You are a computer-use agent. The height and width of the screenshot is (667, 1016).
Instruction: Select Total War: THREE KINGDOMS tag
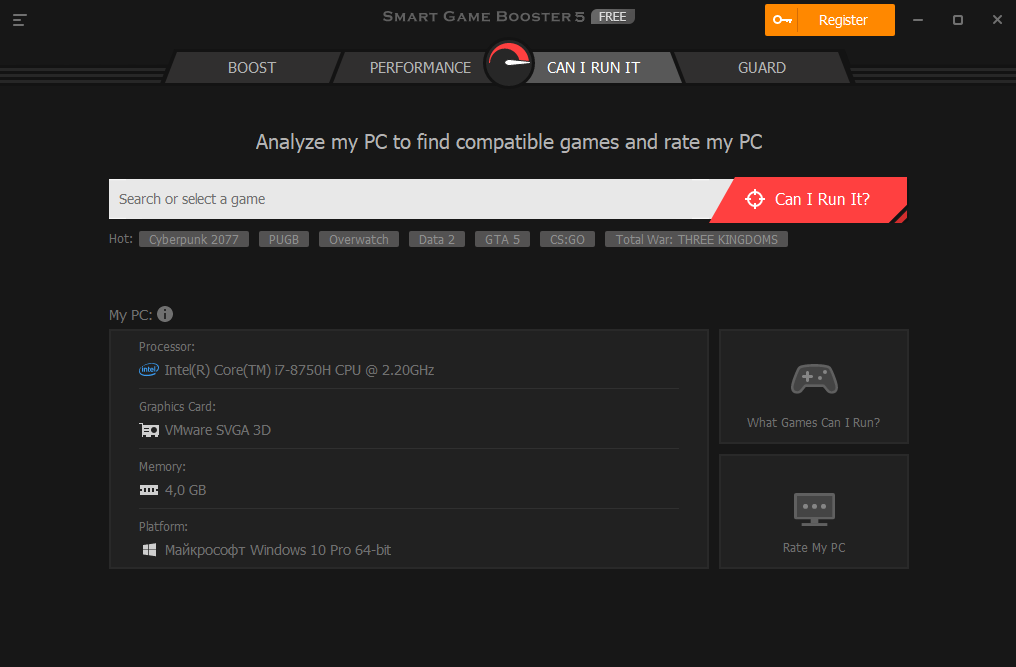point(697,239)
